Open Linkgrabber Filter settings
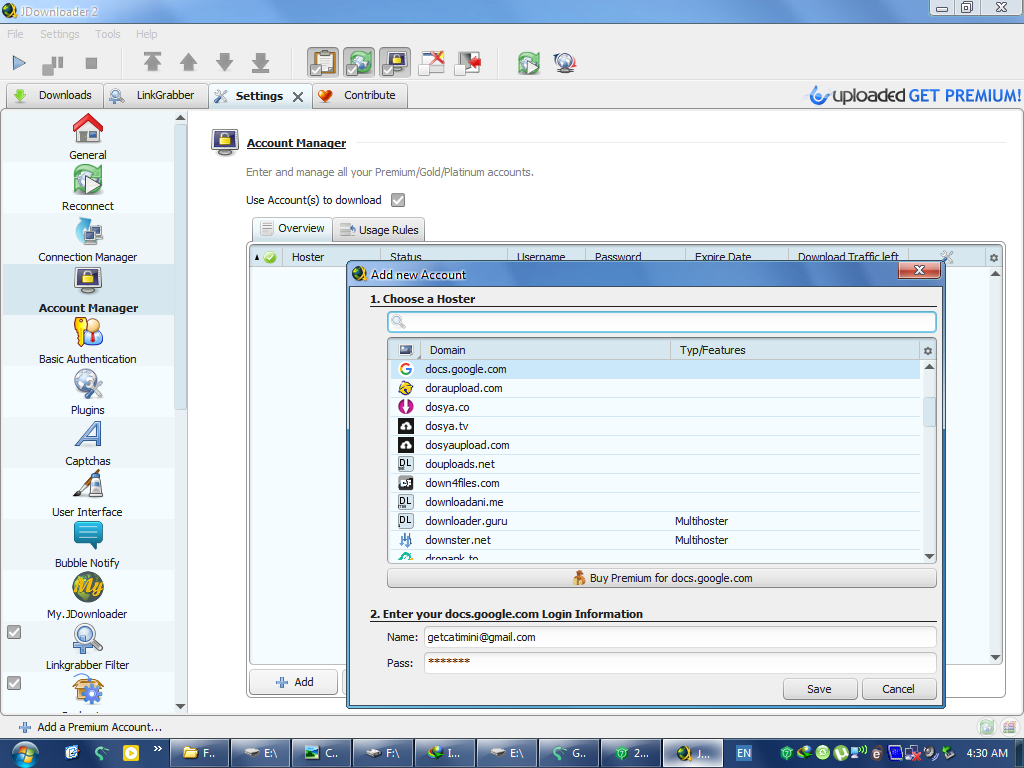This screenshot has width=1024, height=768. 88,647
